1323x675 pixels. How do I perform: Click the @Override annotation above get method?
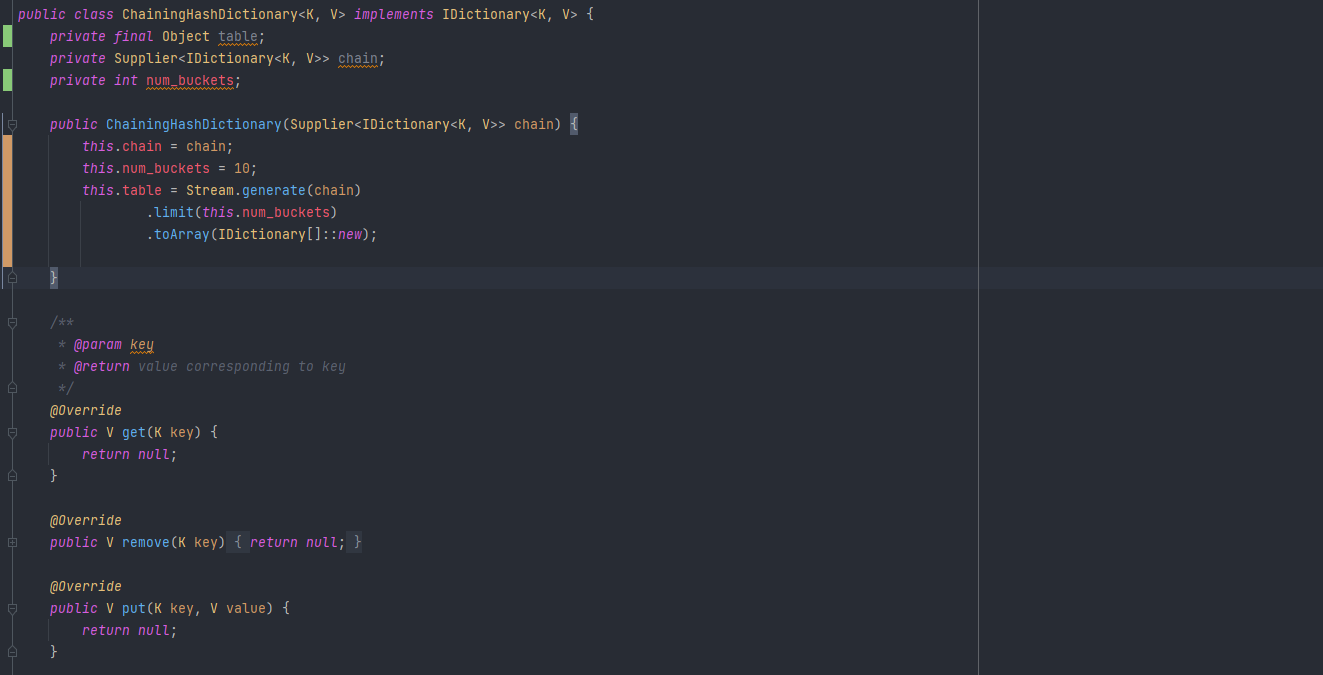click(86, 411)
